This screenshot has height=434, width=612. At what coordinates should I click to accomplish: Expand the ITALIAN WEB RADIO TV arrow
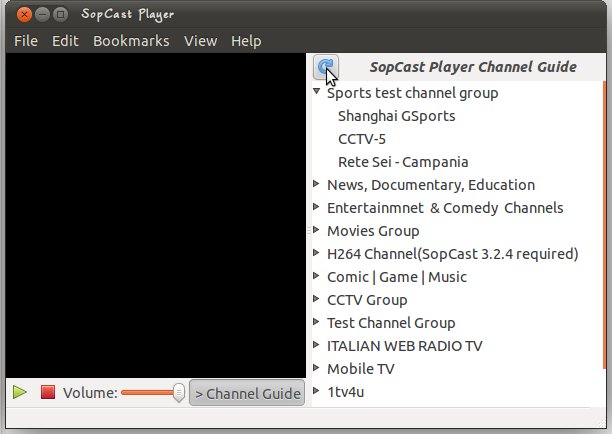click(x=317, y=345)
